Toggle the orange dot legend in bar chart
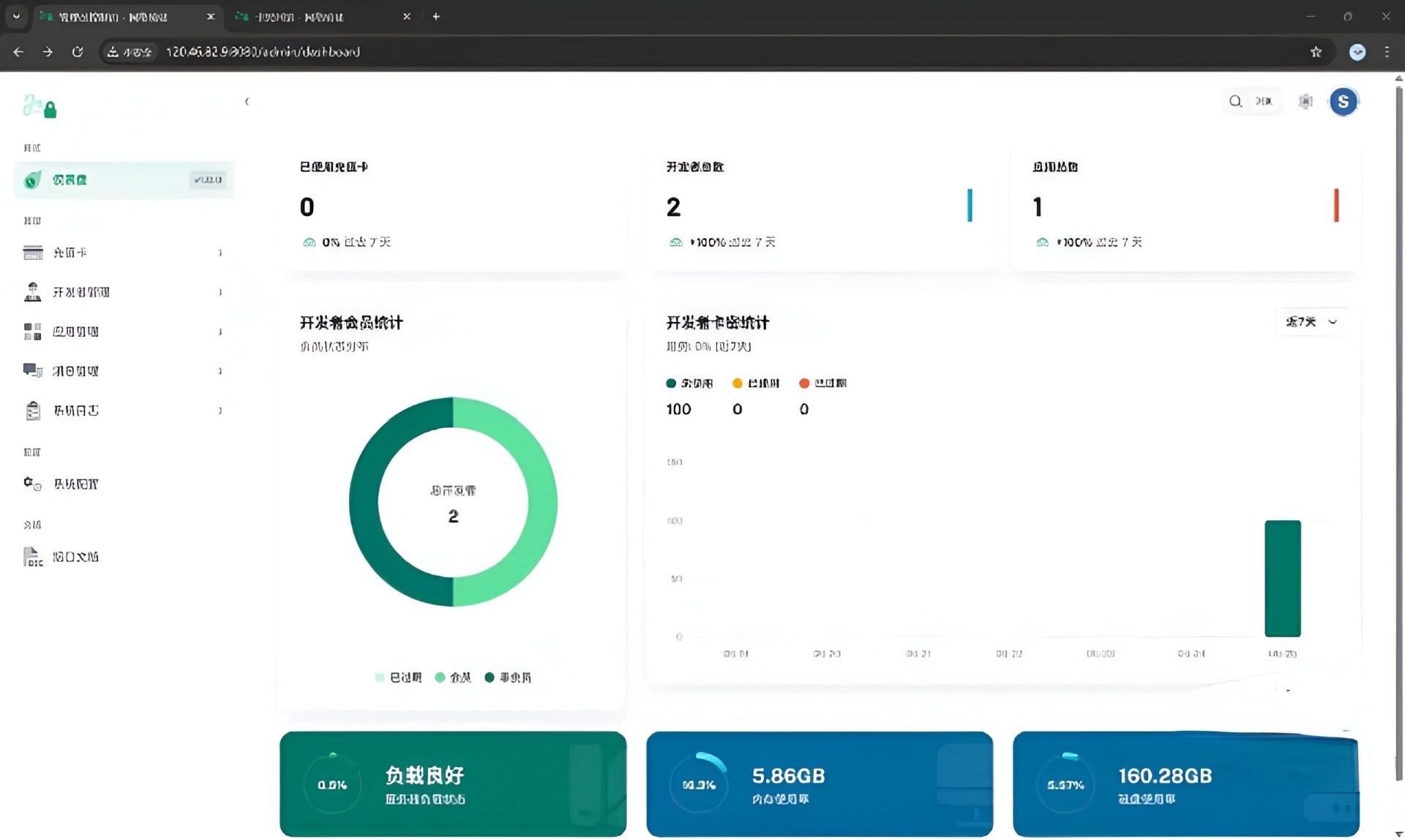Image resolution: width=1405 pixels, height=840 pixels. coord(804,383)
